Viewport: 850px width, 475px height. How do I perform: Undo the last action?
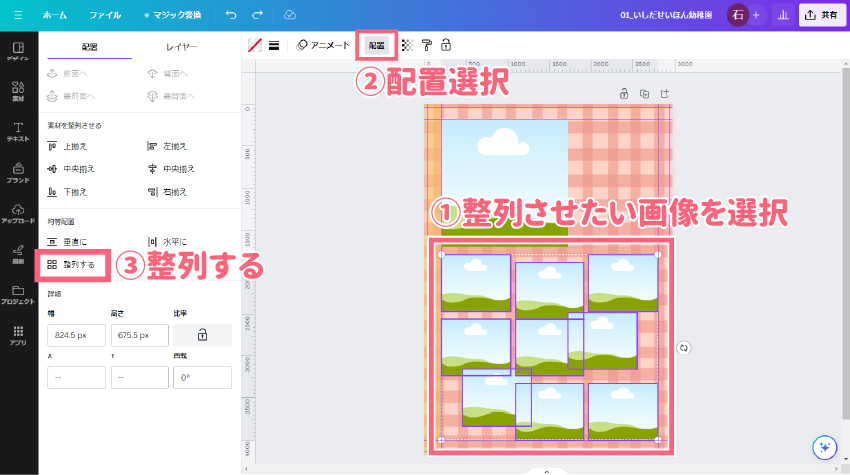tap(231, 15)
